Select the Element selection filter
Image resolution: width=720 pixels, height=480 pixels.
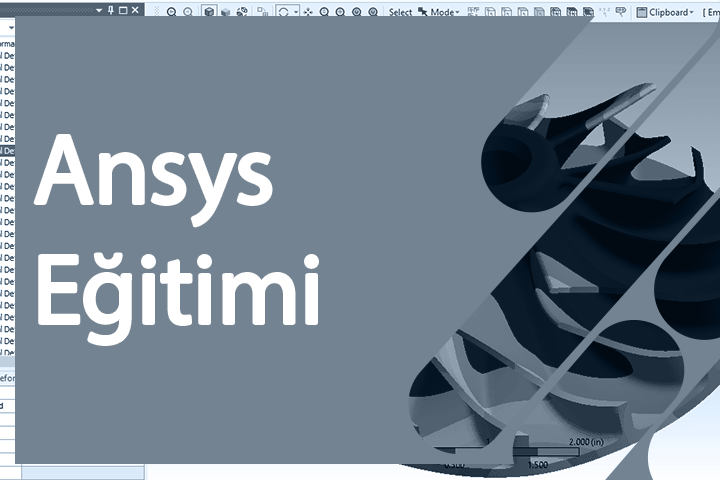589,12
